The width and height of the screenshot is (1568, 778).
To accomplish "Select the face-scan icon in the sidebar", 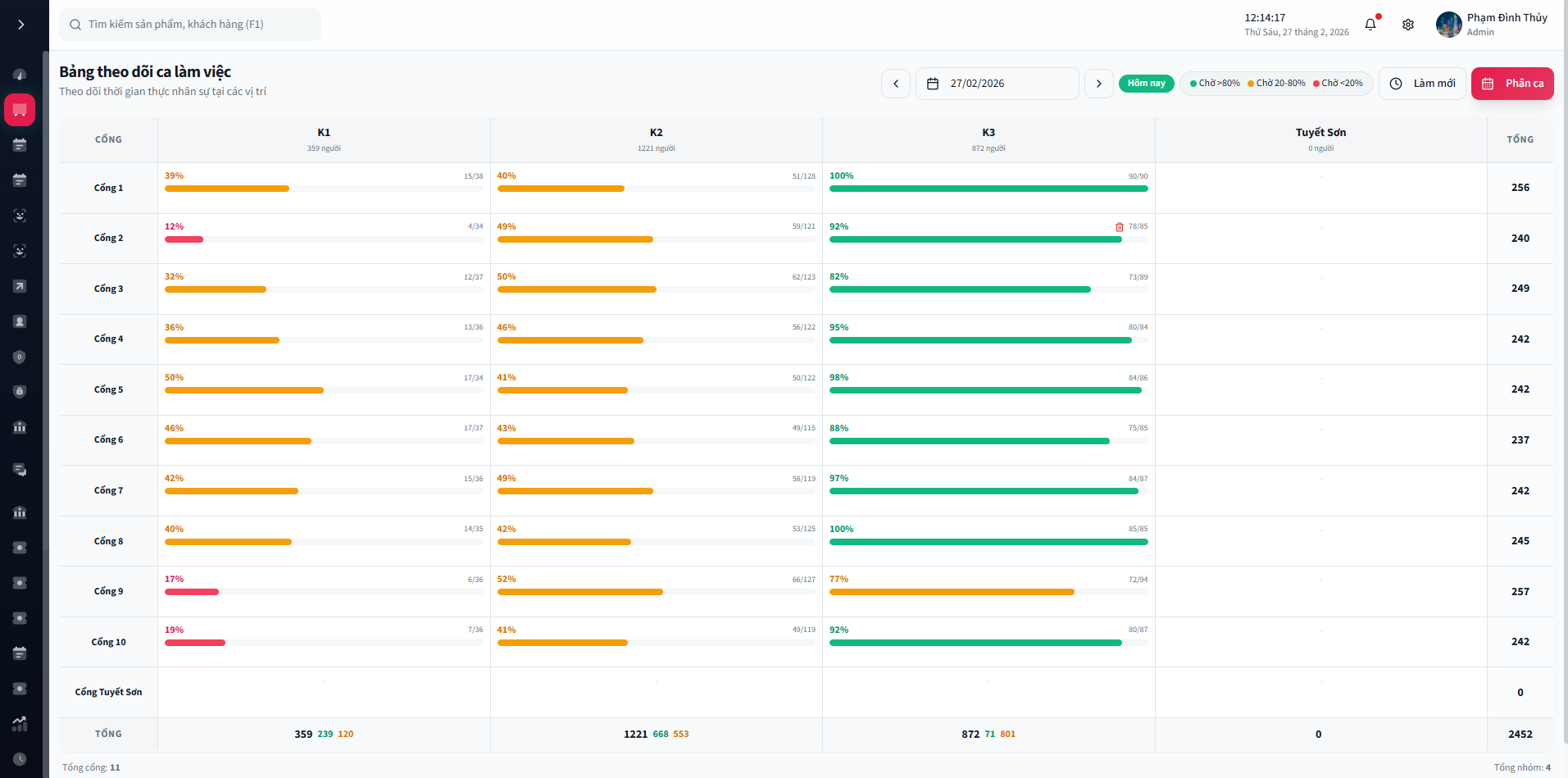I will pos(18,216).
